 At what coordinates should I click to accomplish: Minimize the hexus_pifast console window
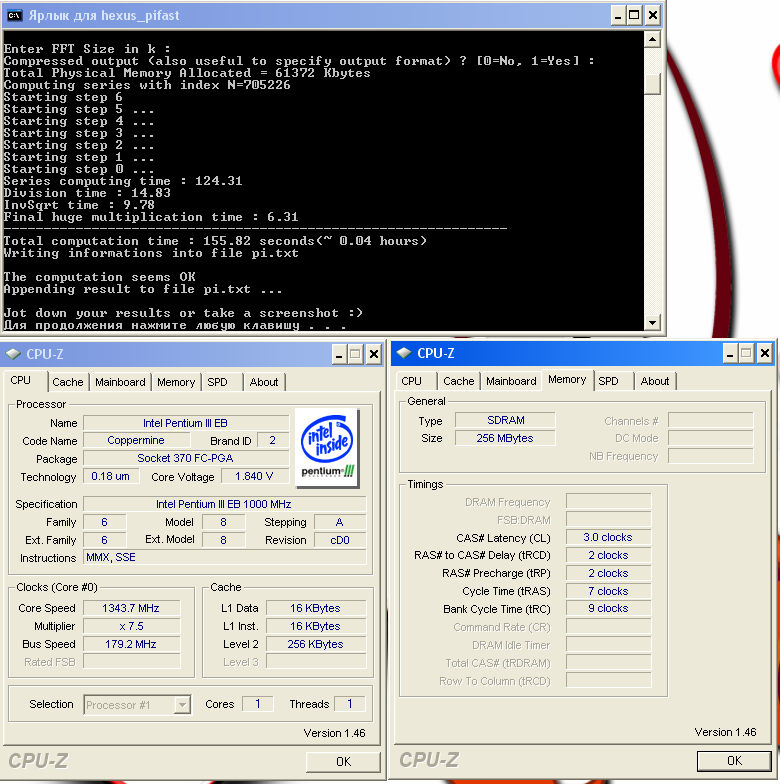click(618, 16)
